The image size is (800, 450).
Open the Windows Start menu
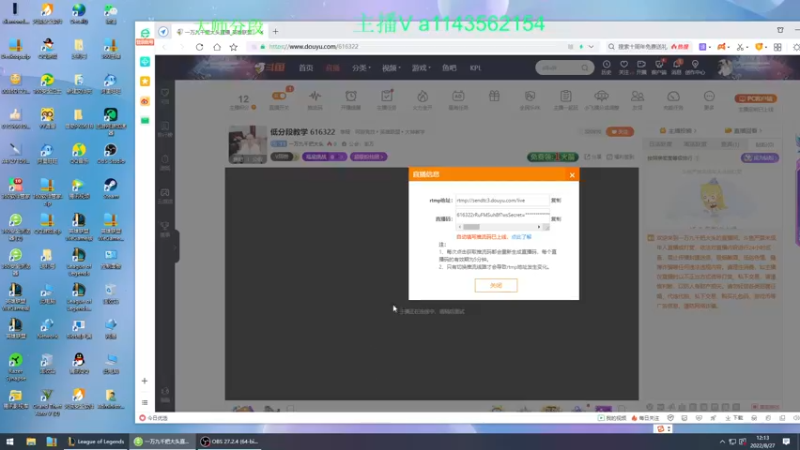pyautogui.click(x=10, y=441)
